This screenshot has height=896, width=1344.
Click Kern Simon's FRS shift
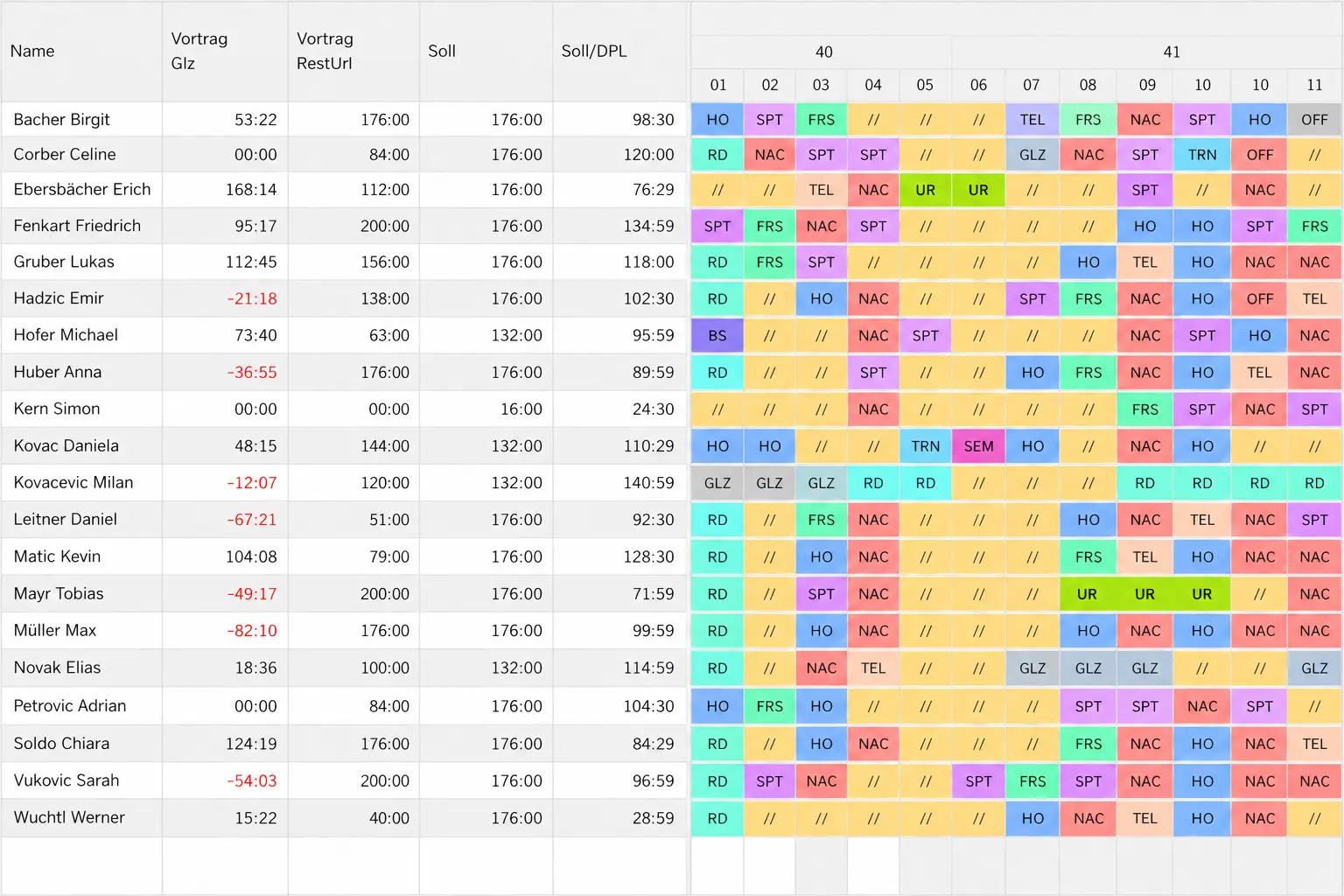coord(1144,409)
